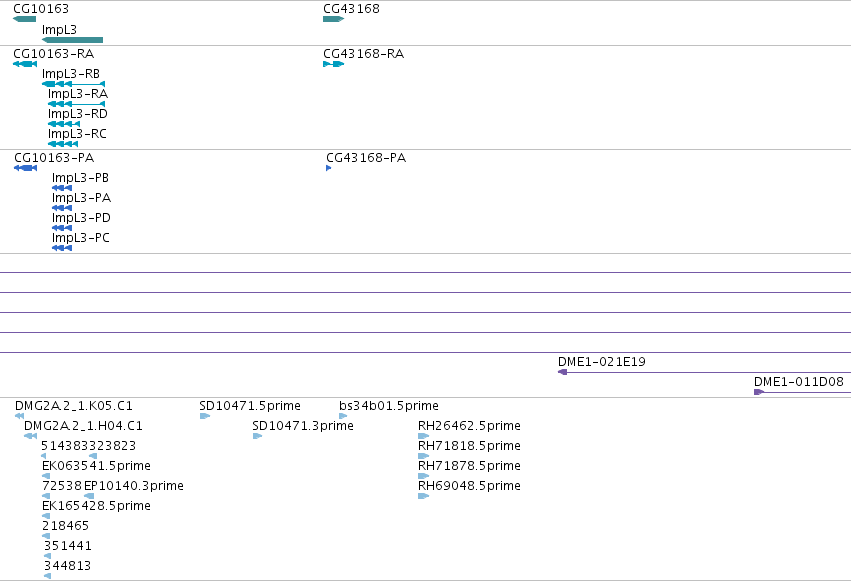Select the ImpL3-PB protein label
Image resolution: width=851 pixels, height=581 pixels.
80,178
